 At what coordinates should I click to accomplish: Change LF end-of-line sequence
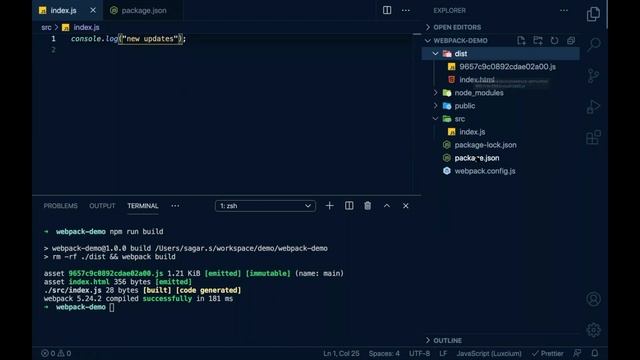pos(443,353)
